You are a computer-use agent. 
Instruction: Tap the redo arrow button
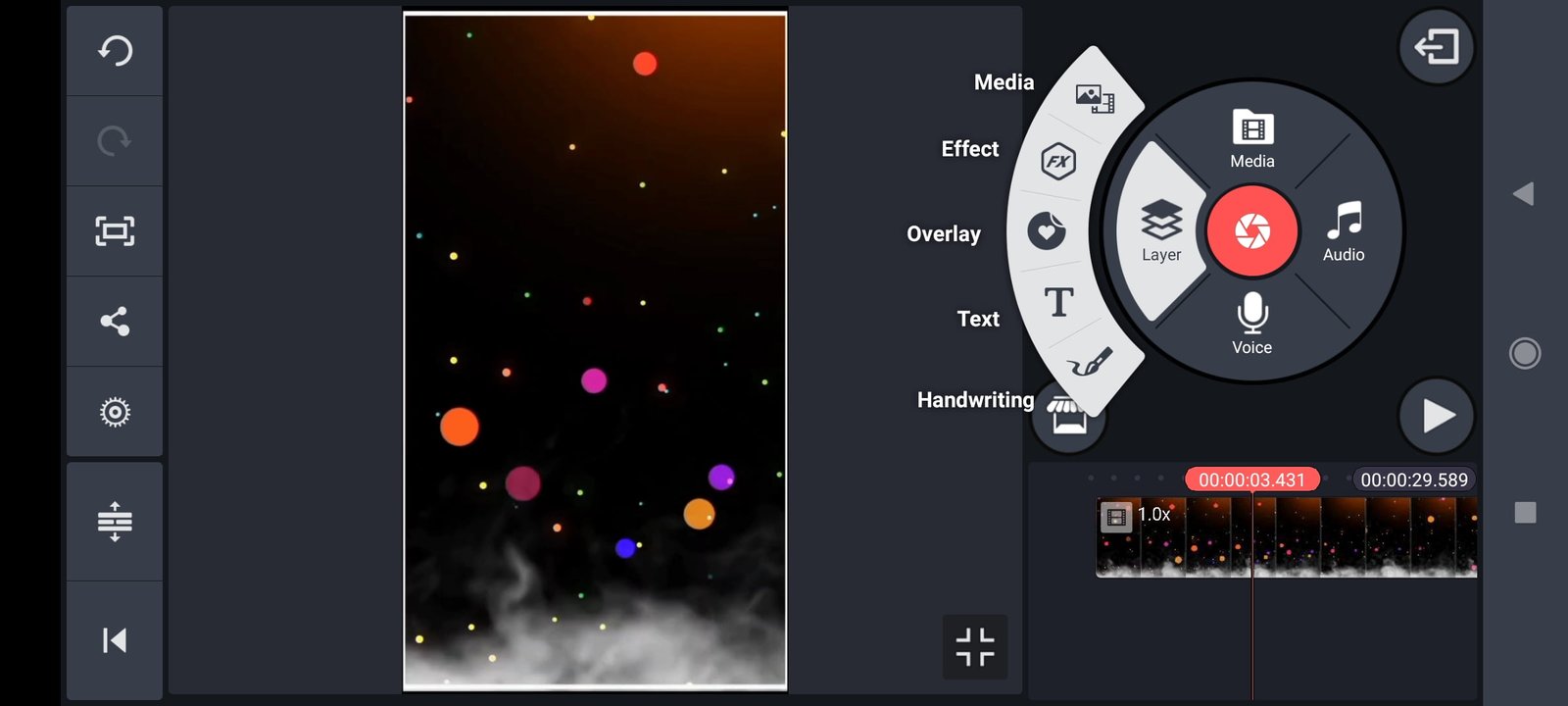click(x=115, y=140)
